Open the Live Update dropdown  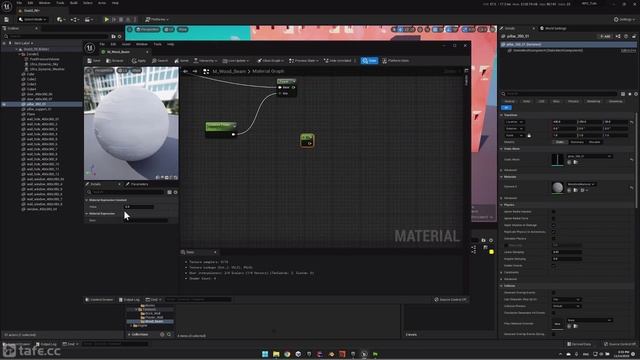click(x=236, y=60)
